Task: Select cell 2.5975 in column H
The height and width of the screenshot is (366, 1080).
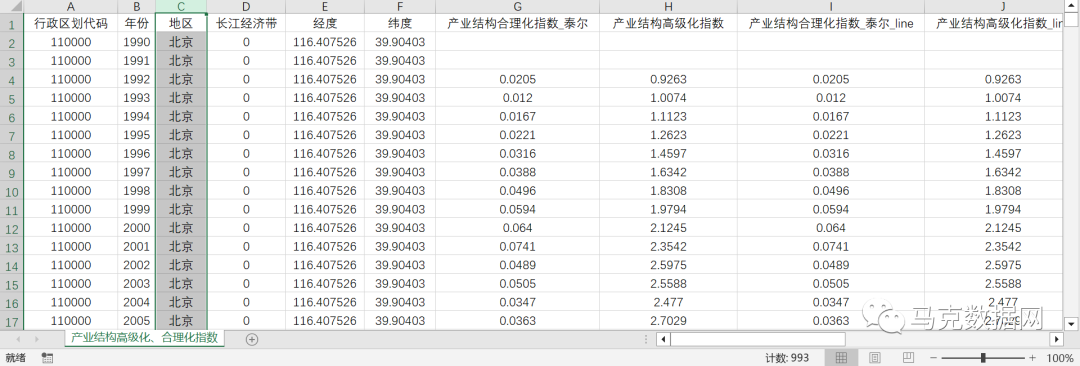Action: [668, 265]
